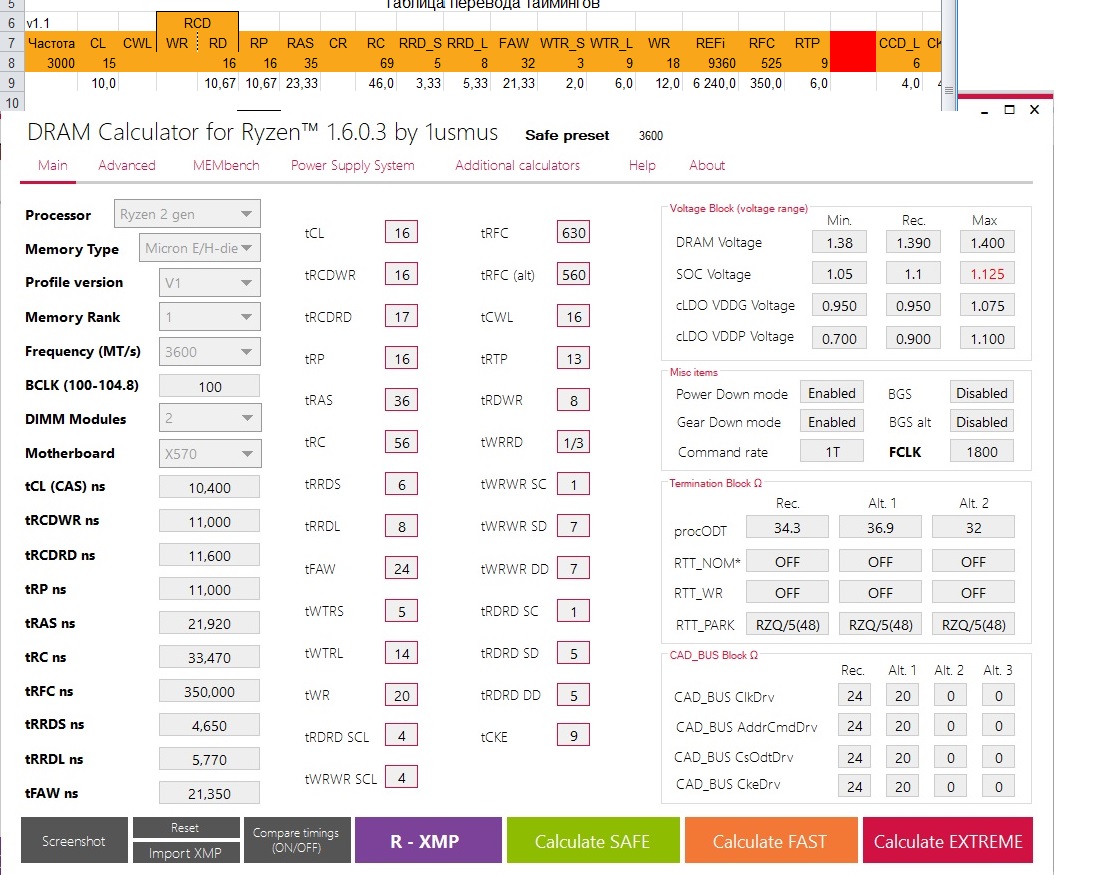Screen dimensions: 1110x875
Task: Click the green Calculate SAFE button
Action: click(x=593, y=840)
